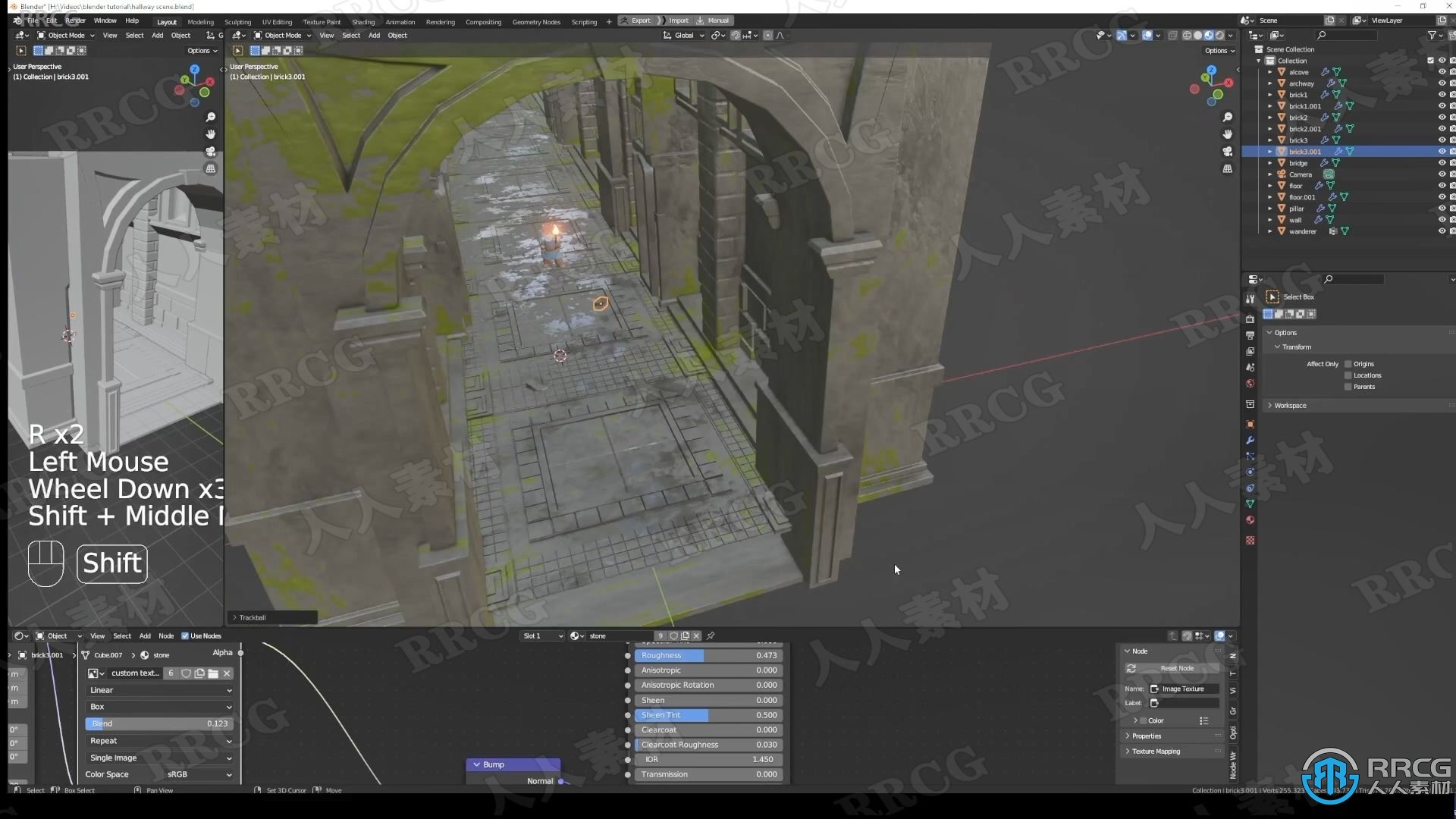Open the Scene properties tab
Viewport: 1456px width, 819px height.
1250,367
